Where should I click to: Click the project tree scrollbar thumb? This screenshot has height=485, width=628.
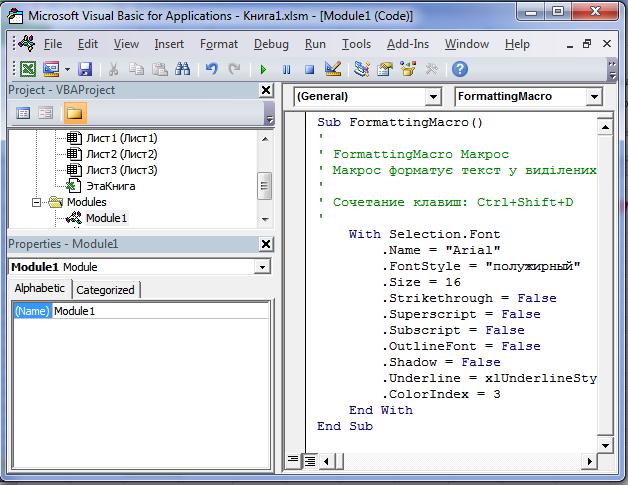pyautogui.click(x=265, y=186)
